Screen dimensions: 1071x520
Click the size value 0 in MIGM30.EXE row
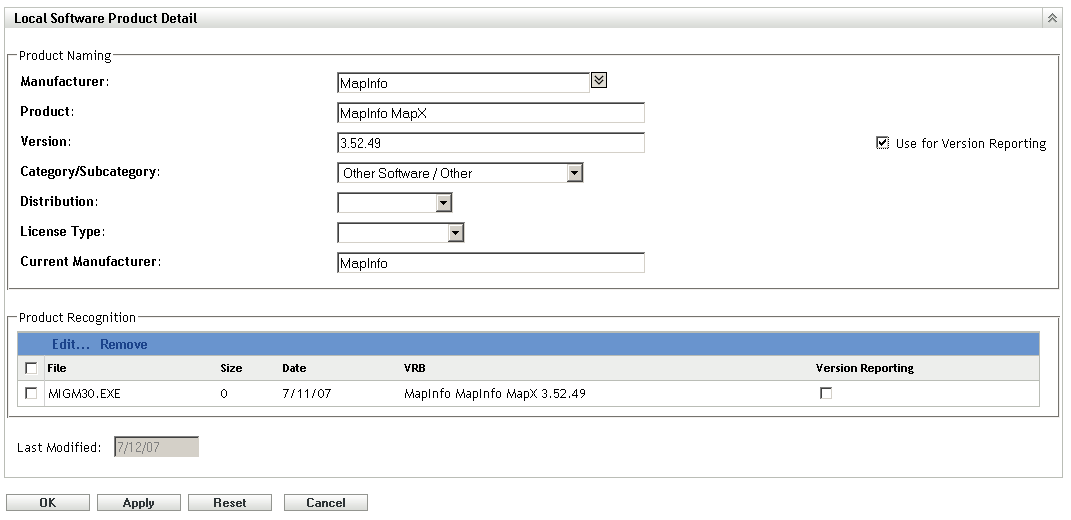click(x=224, y=394)
